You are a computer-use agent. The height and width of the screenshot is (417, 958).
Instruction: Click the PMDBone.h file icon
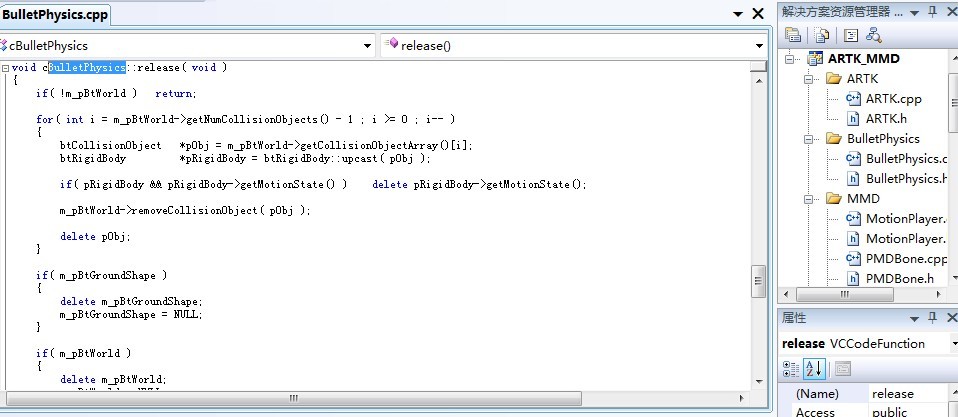(854, 278)
